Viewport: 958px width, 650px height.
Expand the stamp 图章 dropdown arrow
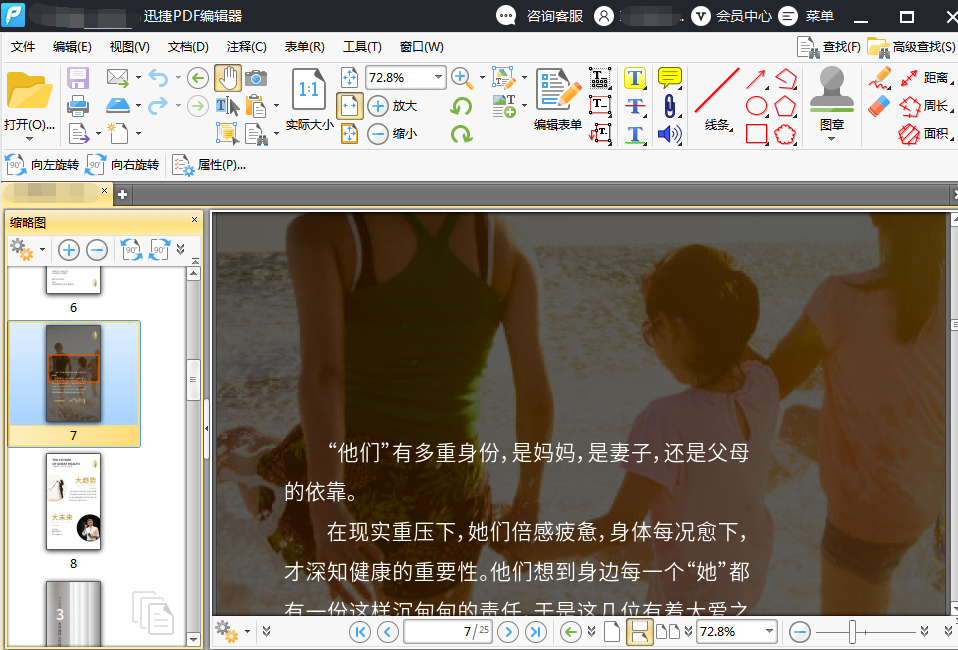(832, 139)
